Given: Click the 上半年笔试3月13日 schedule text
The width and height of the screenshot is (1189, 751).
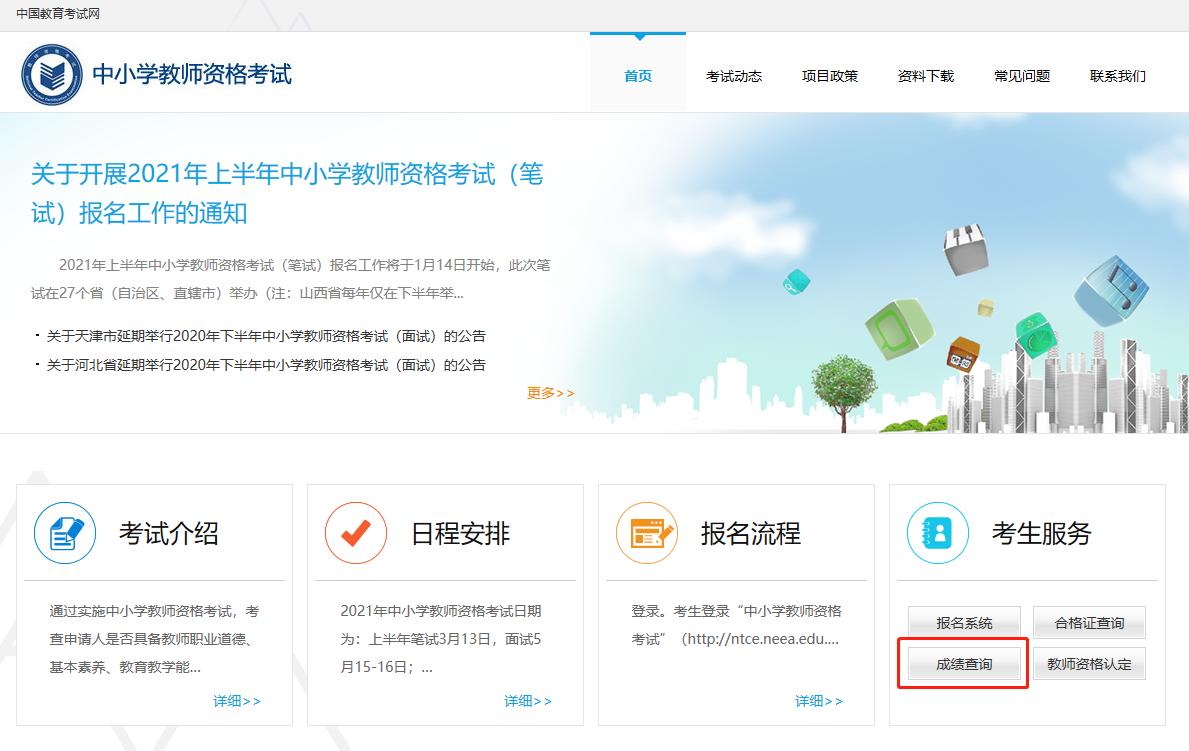Looking at the screenshot, I should pyautogui.click(x=441, y=639).
